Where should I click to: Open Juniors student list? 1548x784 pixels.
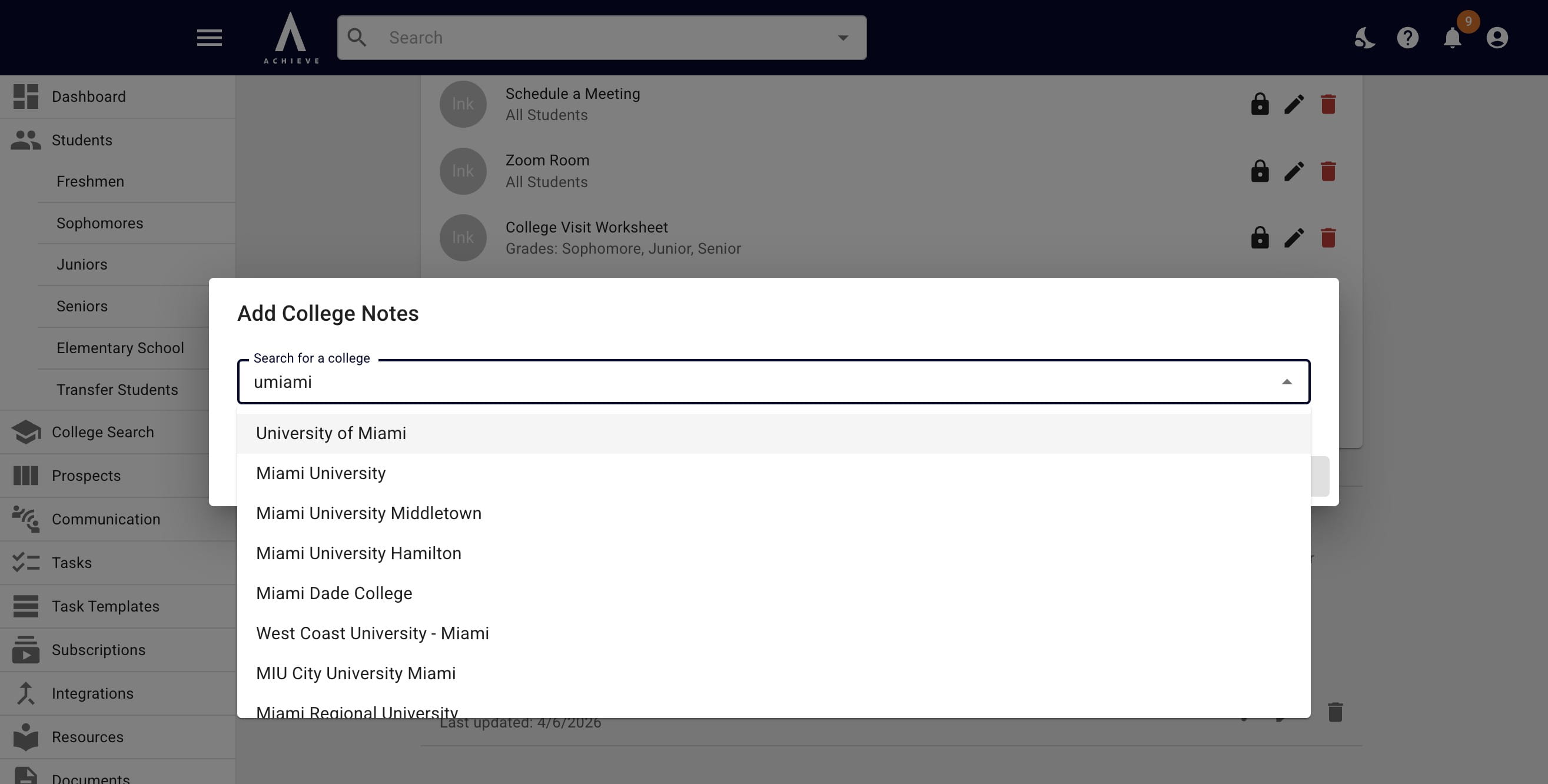pos(137,264)
